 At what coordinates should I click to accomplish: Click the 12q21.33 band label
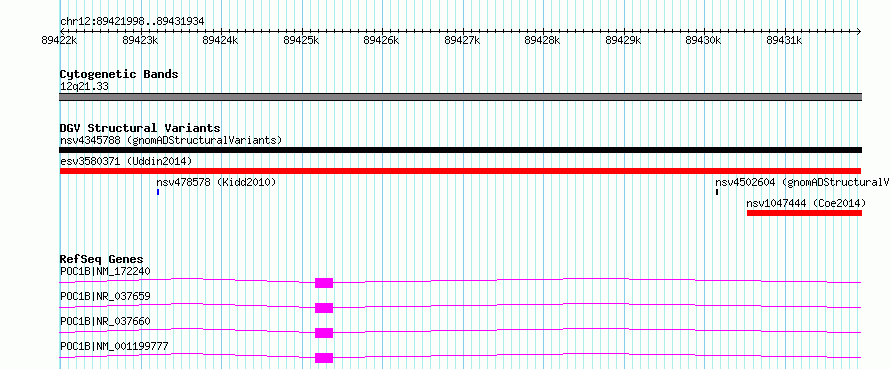point(84,87)
